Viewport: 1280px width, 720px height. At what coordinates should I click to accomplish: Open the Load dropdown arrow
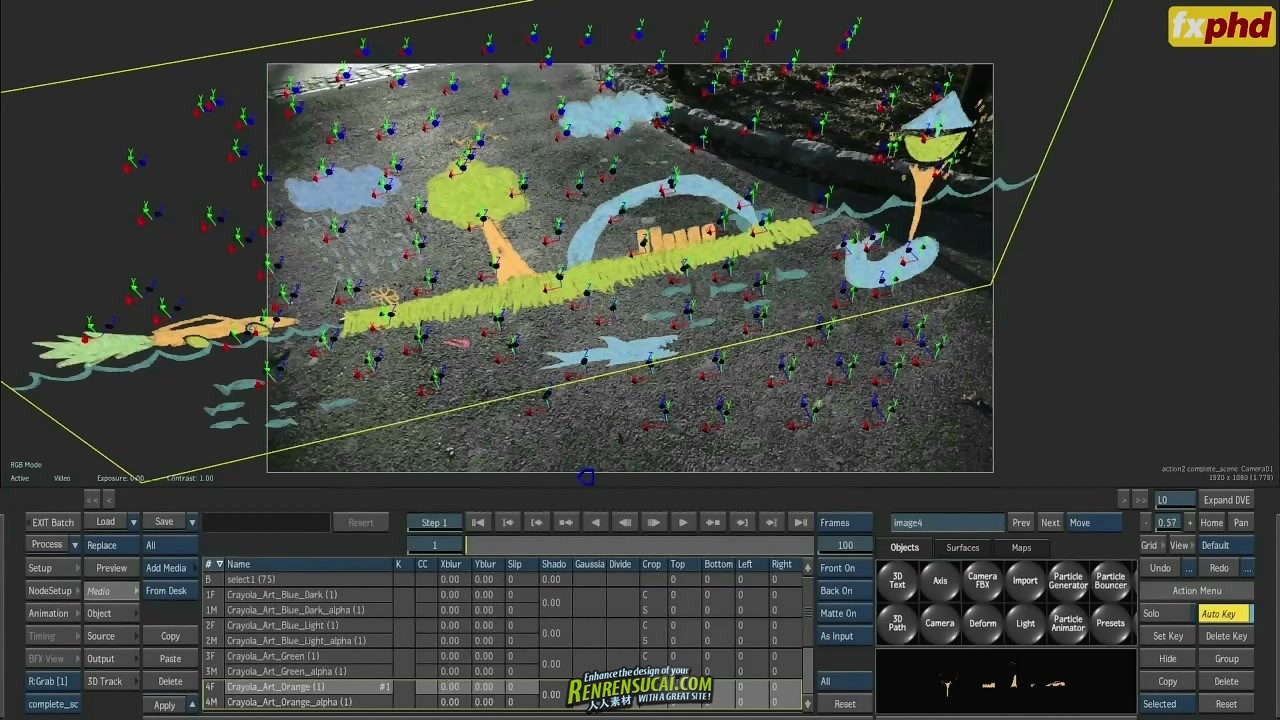(133, 522)
